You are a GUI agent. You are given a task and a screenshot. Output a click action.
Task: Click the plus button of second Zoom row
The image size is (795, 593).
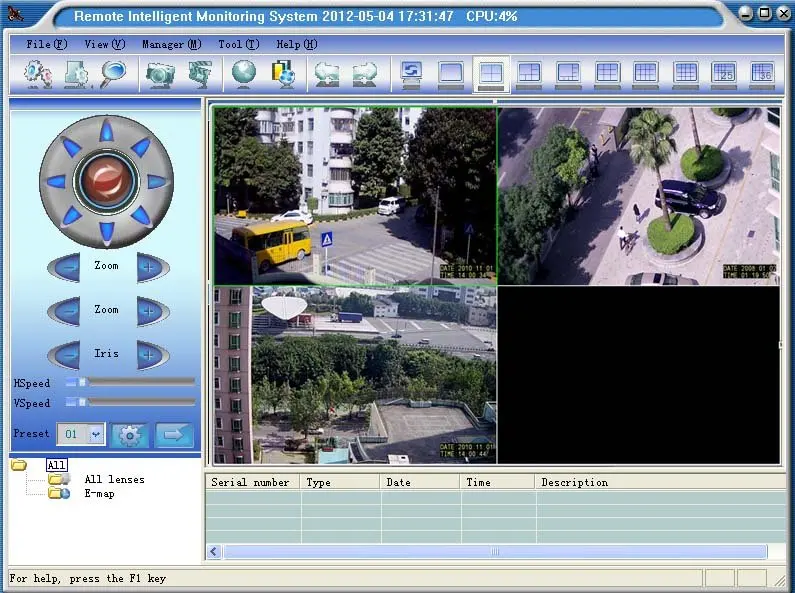[x=152, y=311]
